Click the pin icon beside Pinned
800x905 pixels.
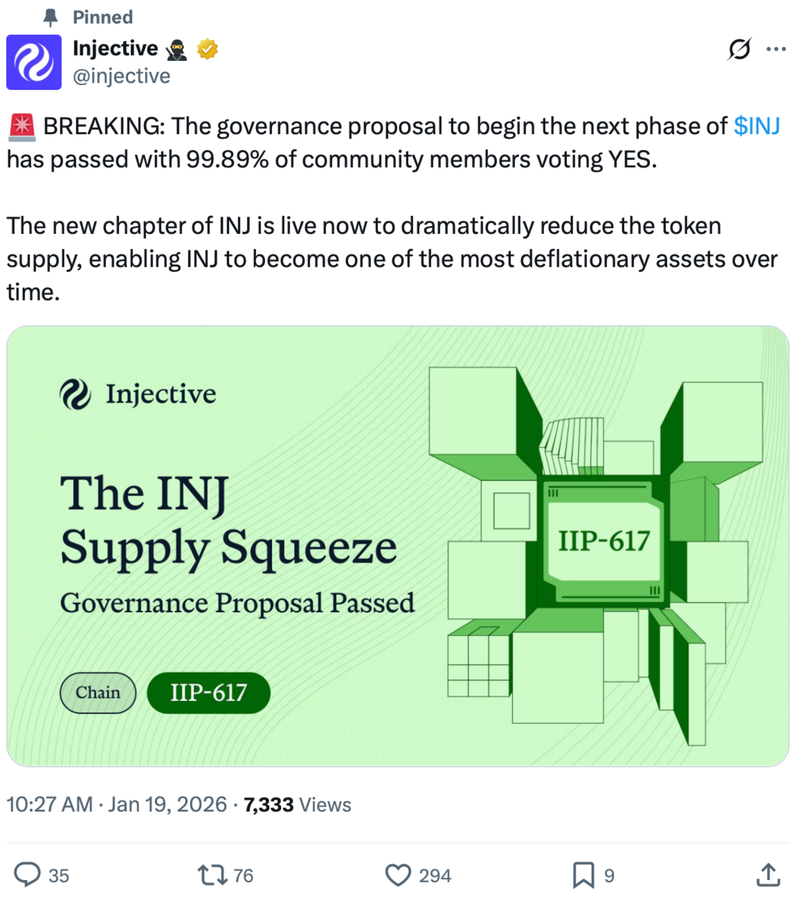click(x=51, y=17)
